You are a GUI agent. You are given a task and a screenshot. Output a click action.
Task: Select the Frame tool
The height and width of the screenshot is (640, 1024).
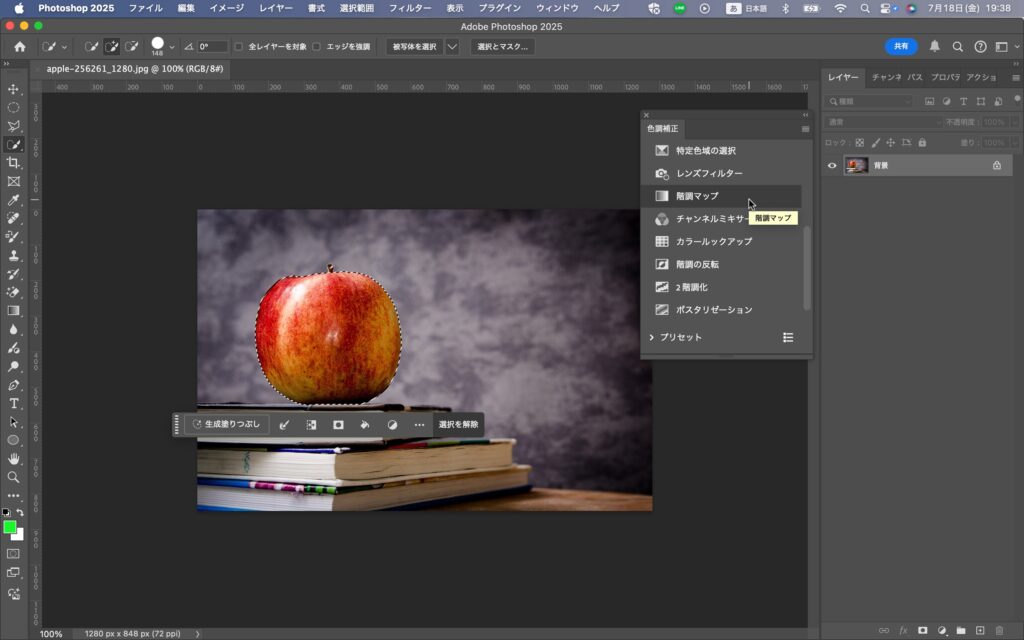pyautogui.click(x=13, y=182)
